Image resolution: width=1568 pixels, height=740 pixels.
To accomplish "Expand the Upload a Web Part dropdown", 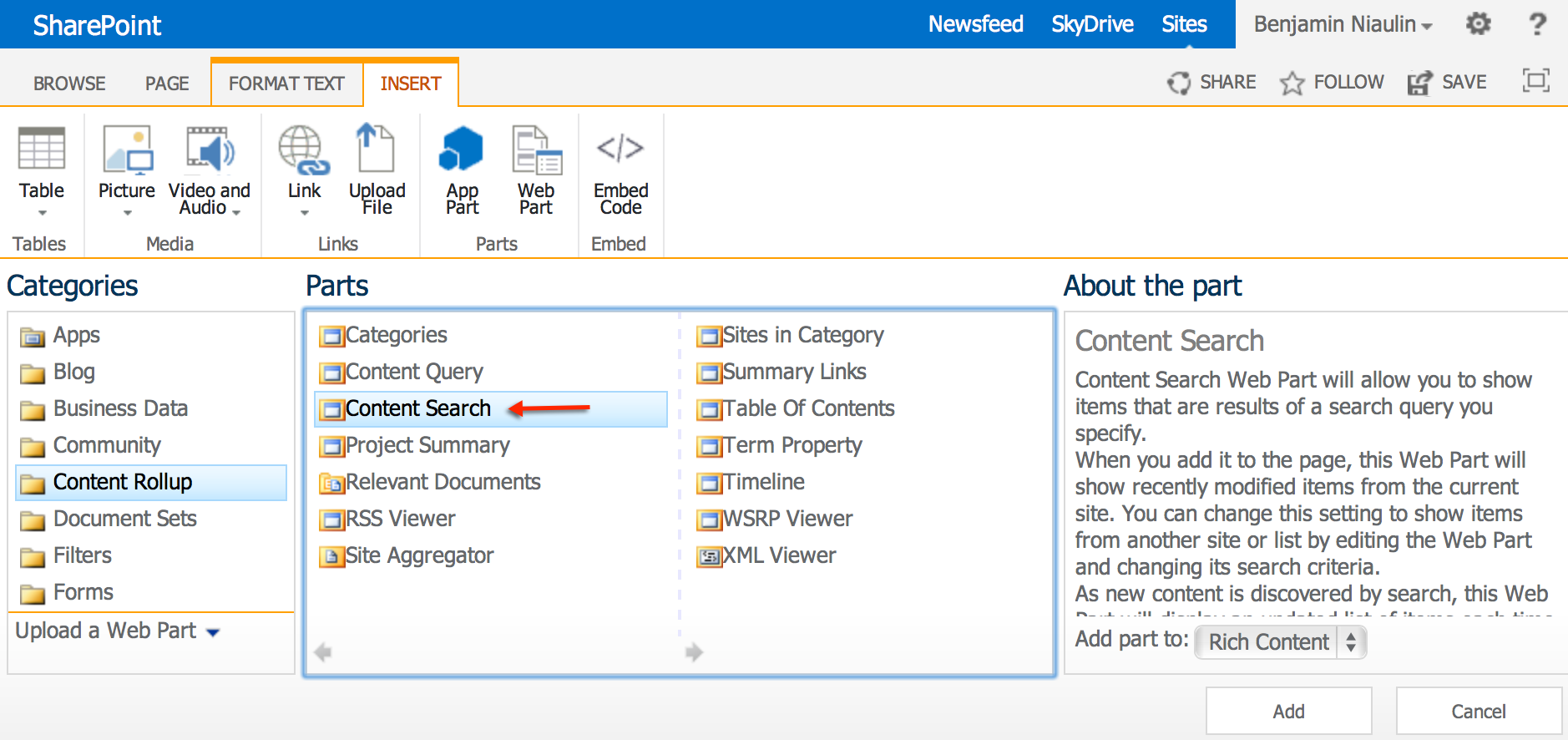I will pyautogui.click(x=118, y=631).
